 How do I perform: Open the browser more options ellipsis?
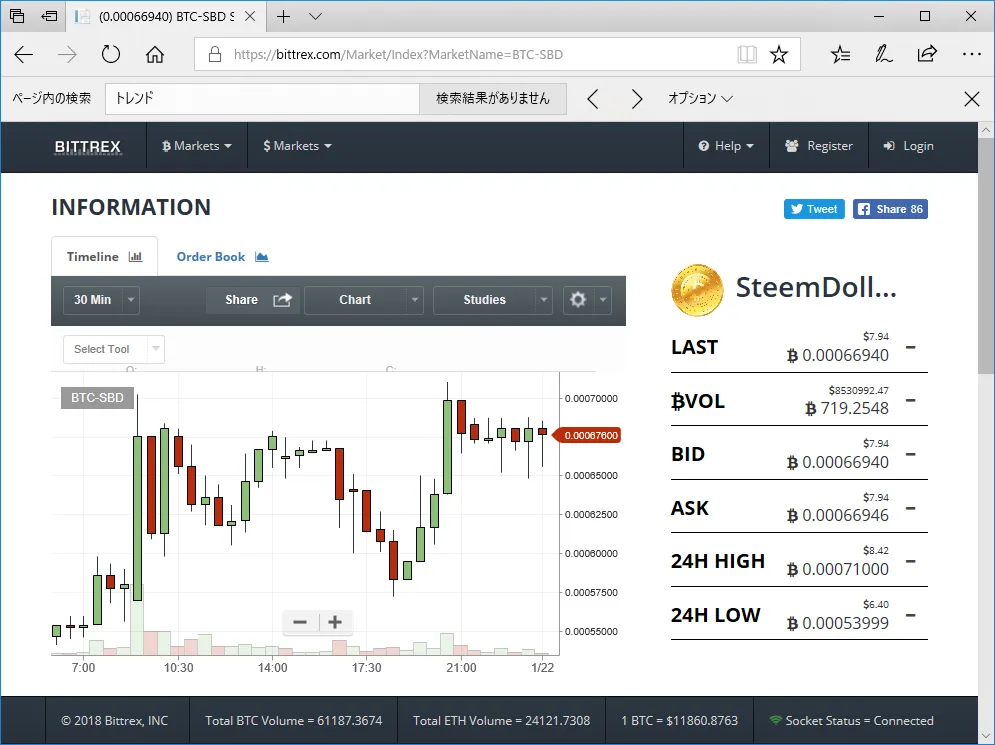tap(972, 55)
